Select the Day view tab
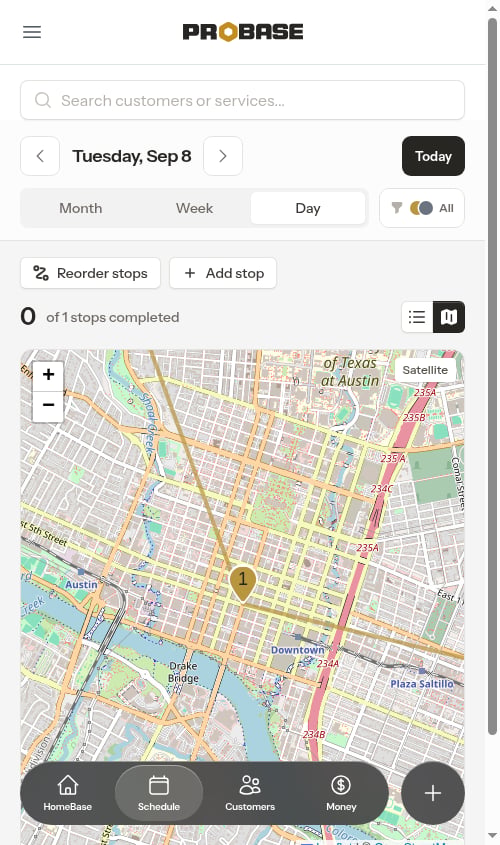Screen dimensions: 500x845 pos(308,208)
